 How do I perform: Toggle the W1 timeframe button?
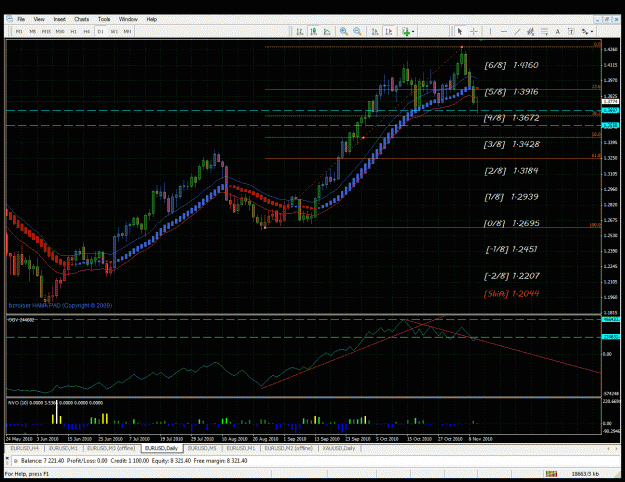[x=114, y=31]
